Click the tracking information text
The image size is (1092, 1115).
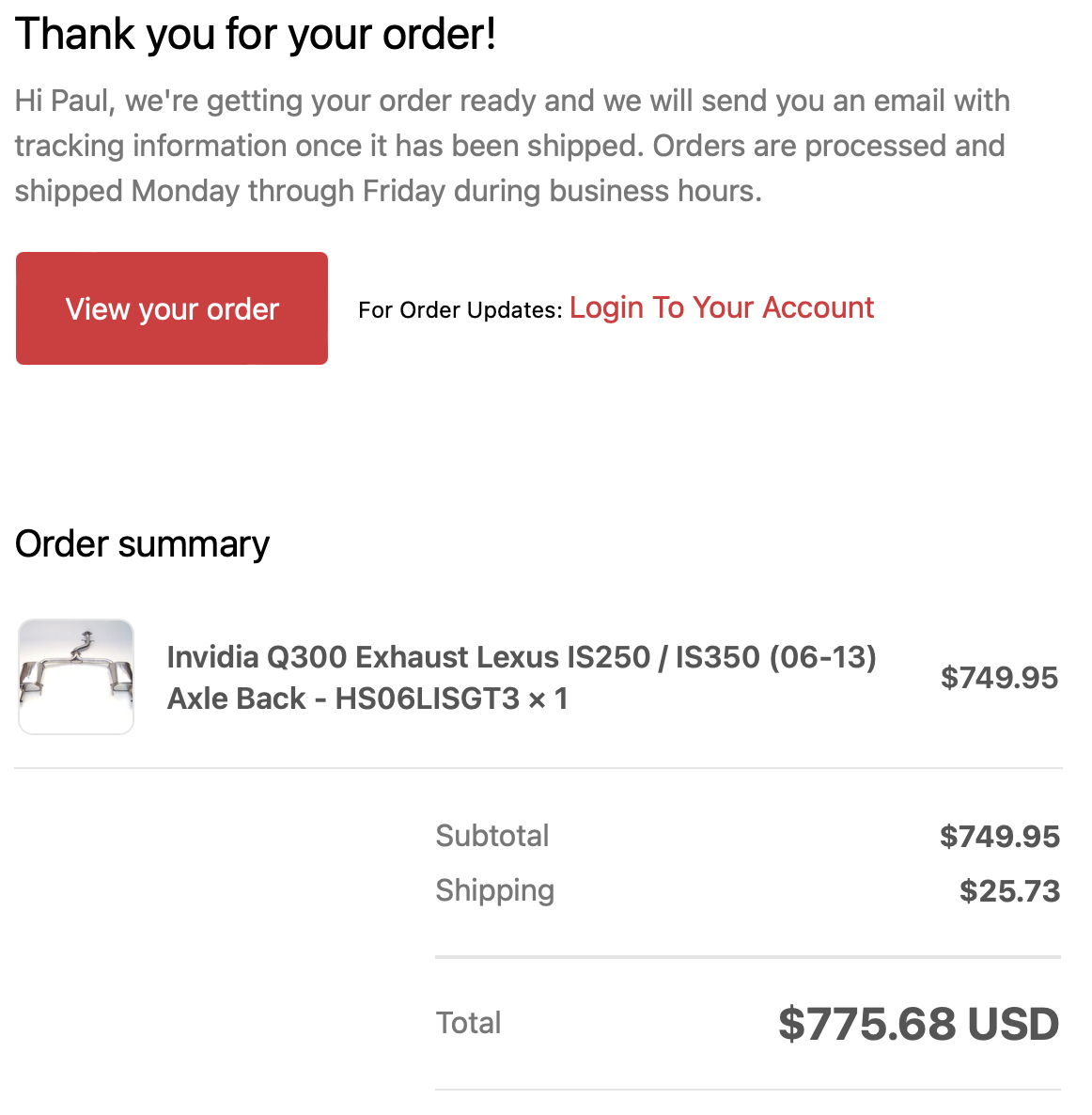[150, 146]
